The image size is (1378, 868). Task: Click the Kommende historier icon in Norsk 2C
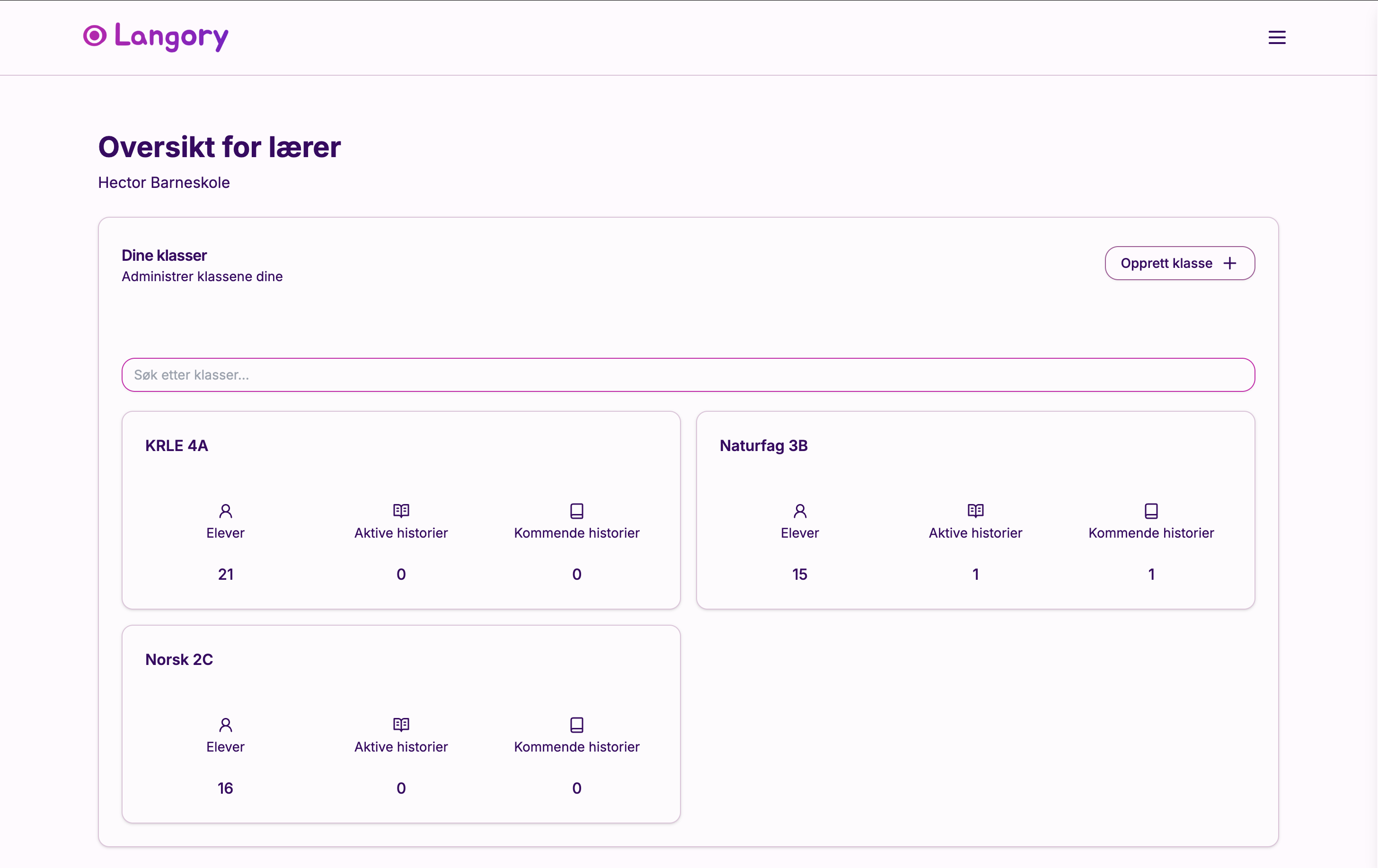click(577, 725)
